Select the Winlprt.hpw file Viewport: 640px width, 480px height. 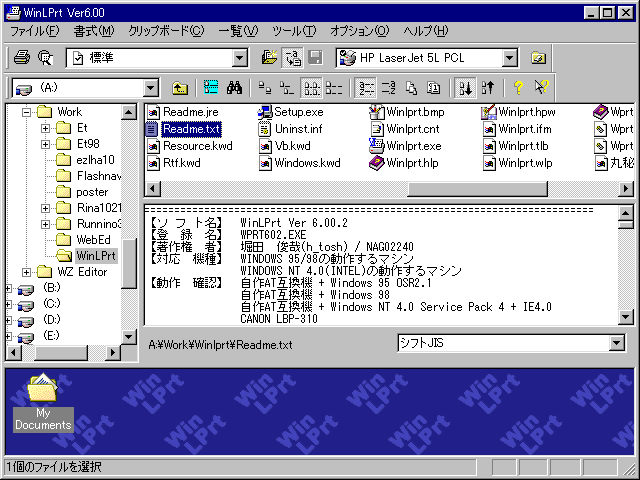pyautogui.click(x=518, y=112)
